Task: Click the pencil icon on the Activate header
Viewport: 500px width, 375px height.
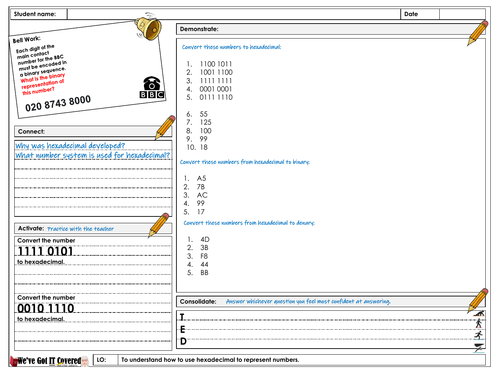Action: 159,225
